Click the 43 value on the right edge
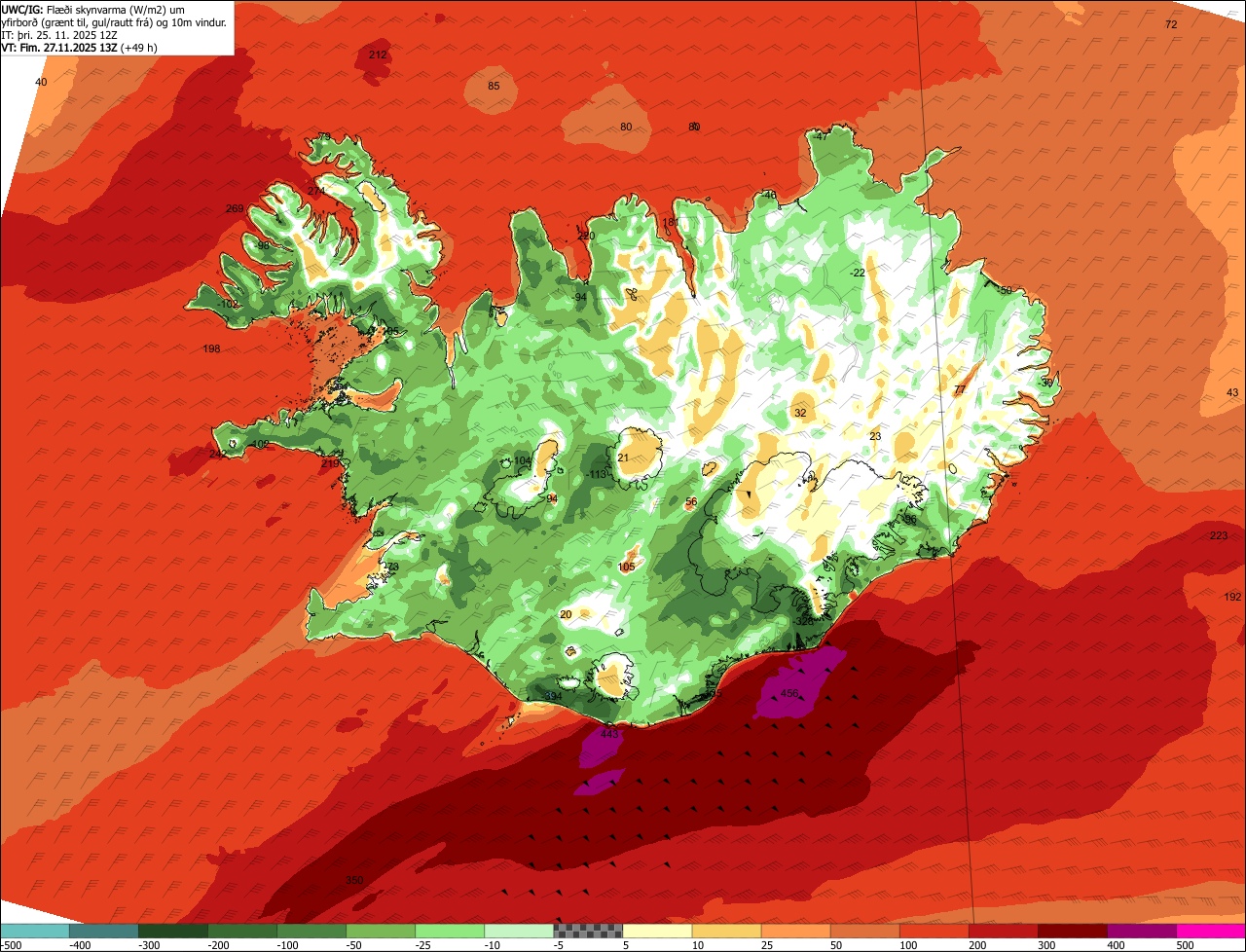Viewport: 1246px width, 952px height. coord(1232,392)
